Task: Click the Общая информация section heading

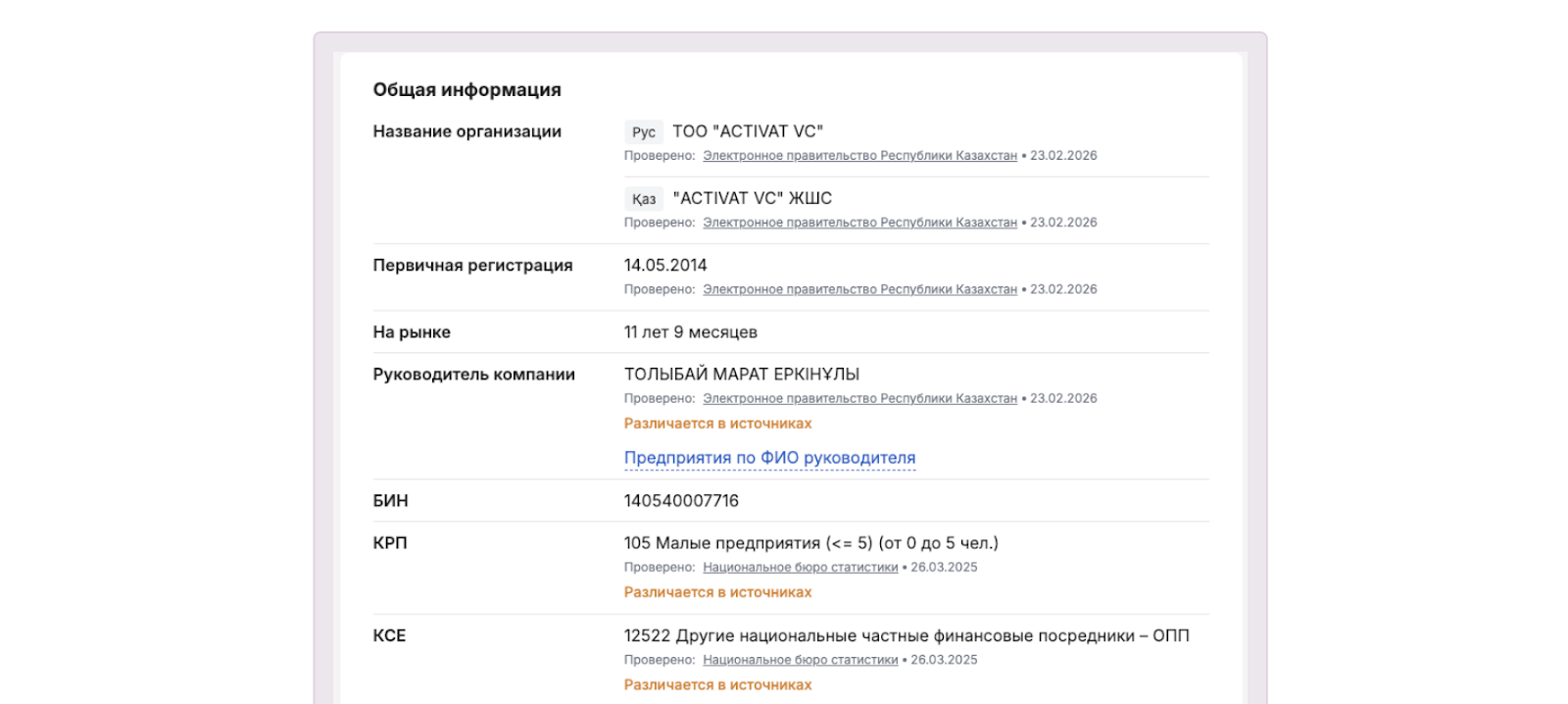Action: tap(466, 90)
